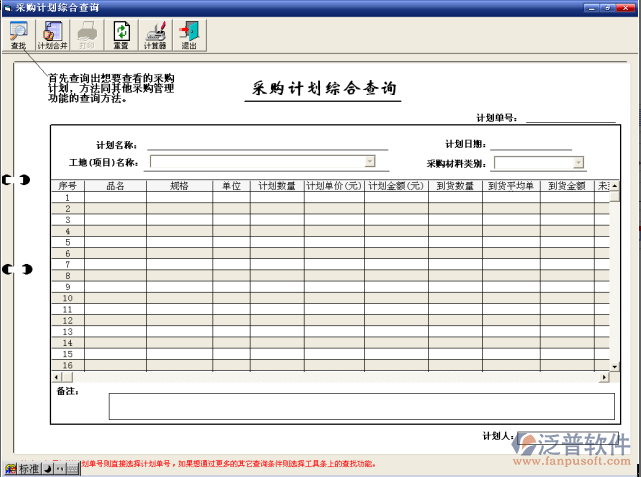The image size is (641, 477).
Task: Select row number 16 in table
Action: pyautogui.click(x=68, y=365)
